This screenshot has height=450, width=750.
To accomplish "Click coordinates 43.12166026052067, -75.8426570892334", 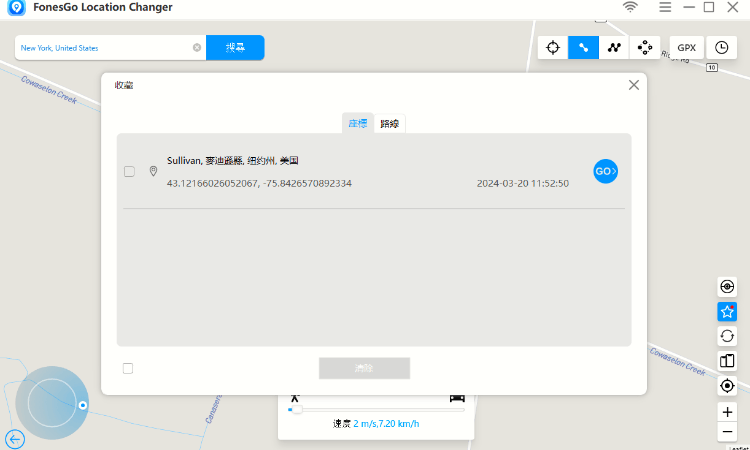I will click(259, 183).
